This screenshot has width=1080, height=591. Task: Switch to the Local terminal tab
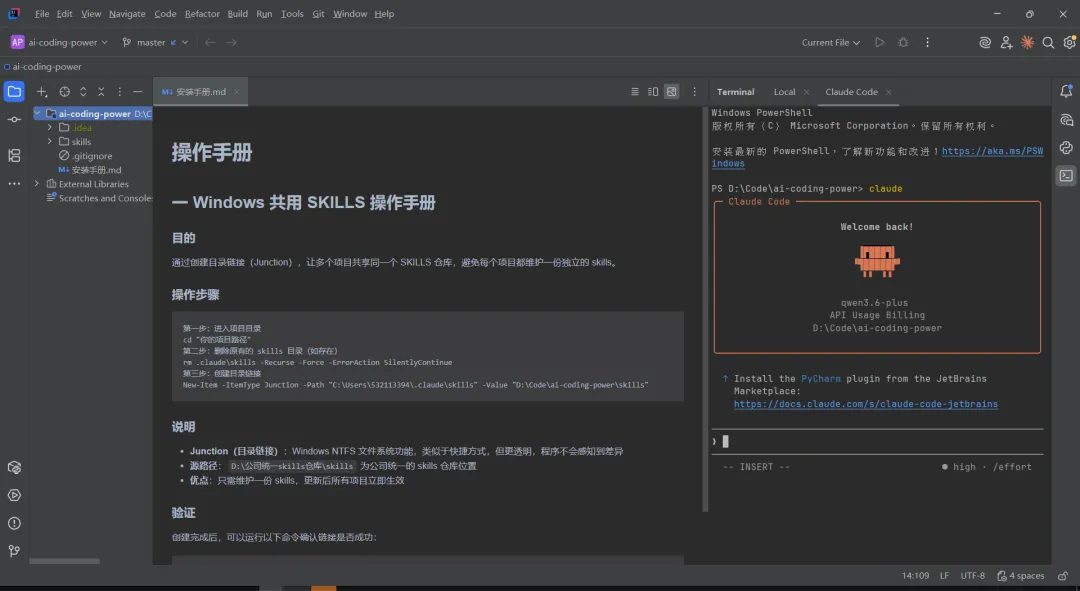[784, 92]
